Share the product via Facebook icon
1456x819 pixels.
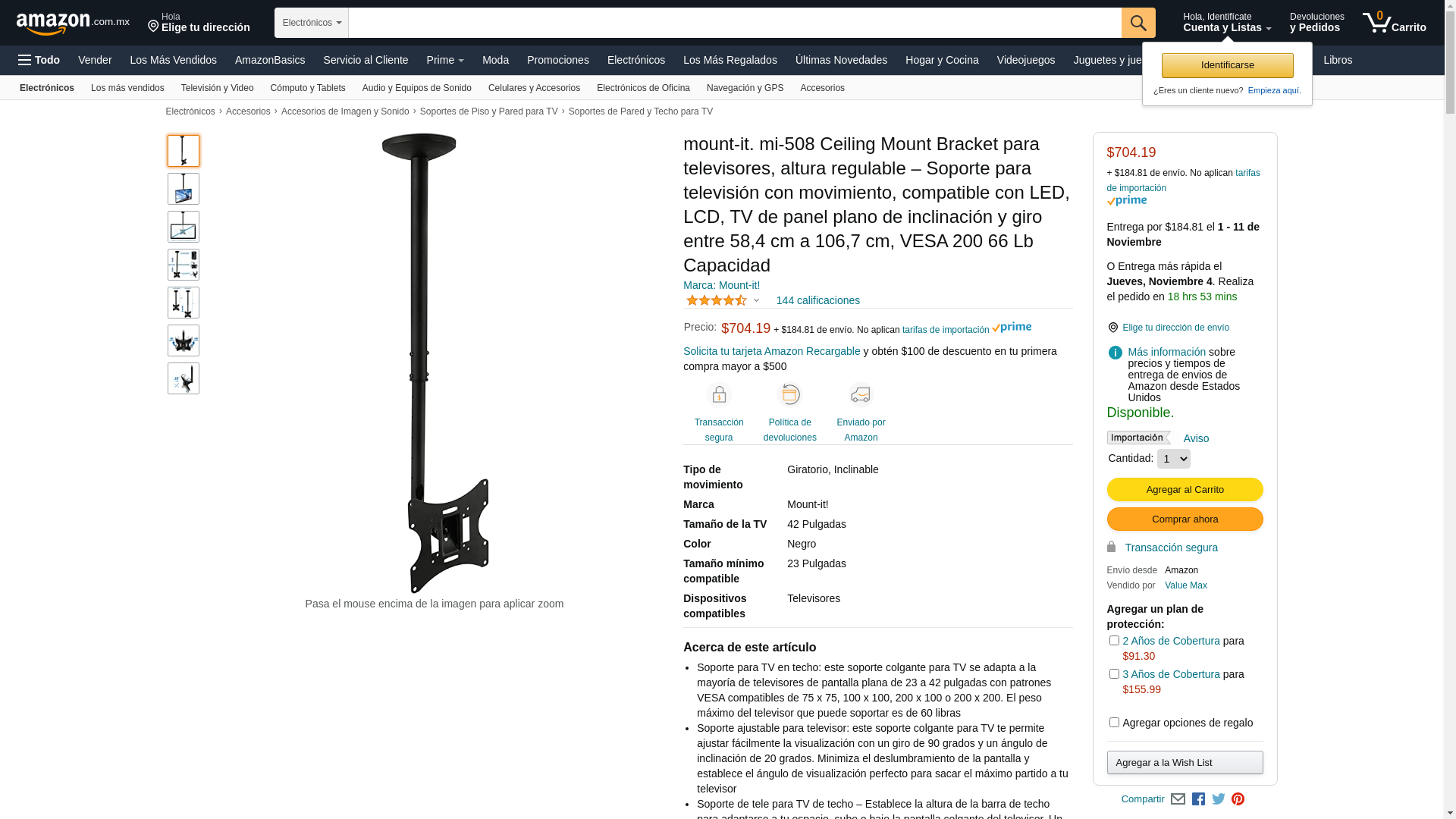tap(1198, 799)
